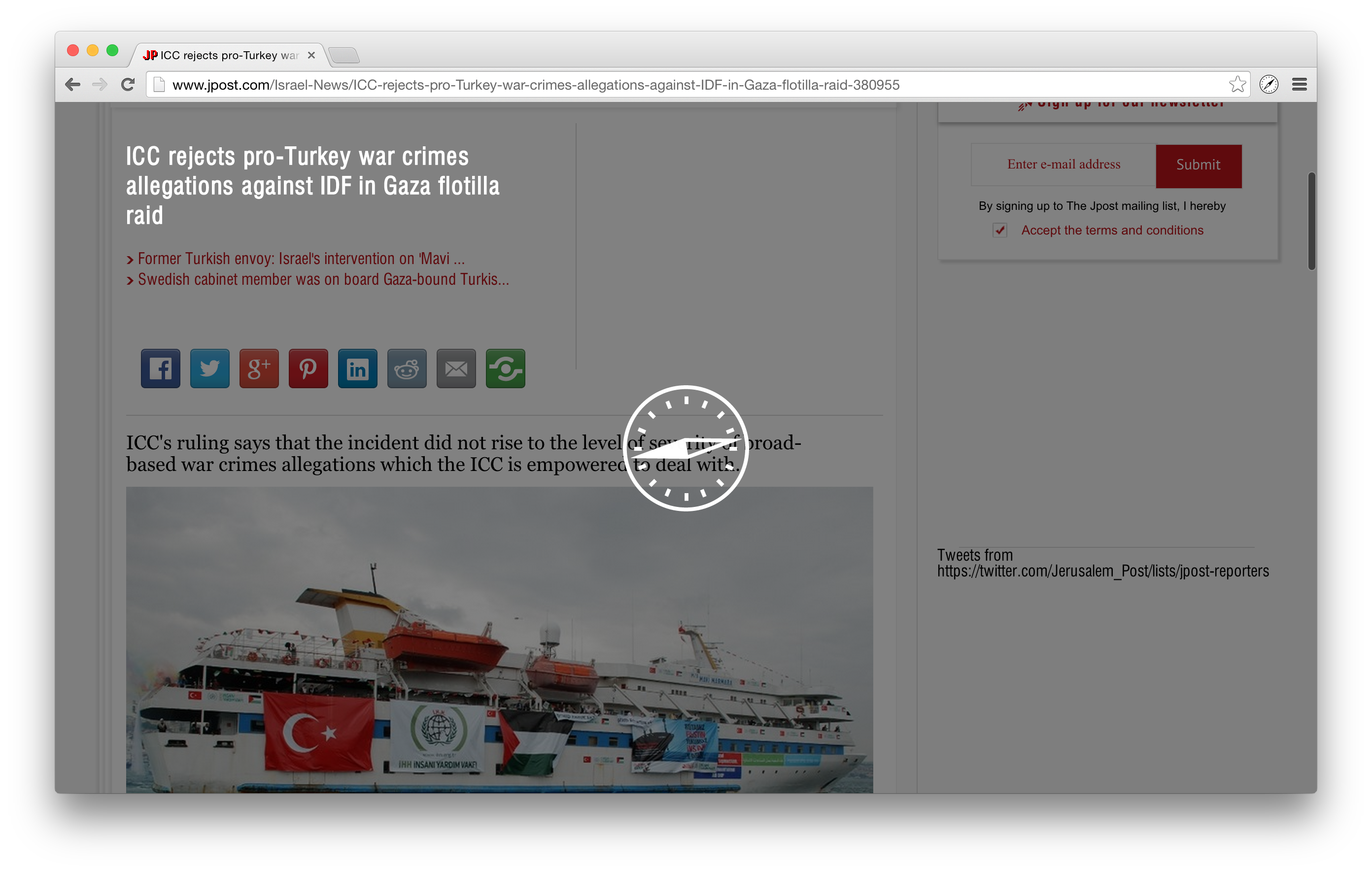The image size is (1372, 872).
Task: Uncheck Accept the terms and conditions checkbox
Action: coord(1000,230)
